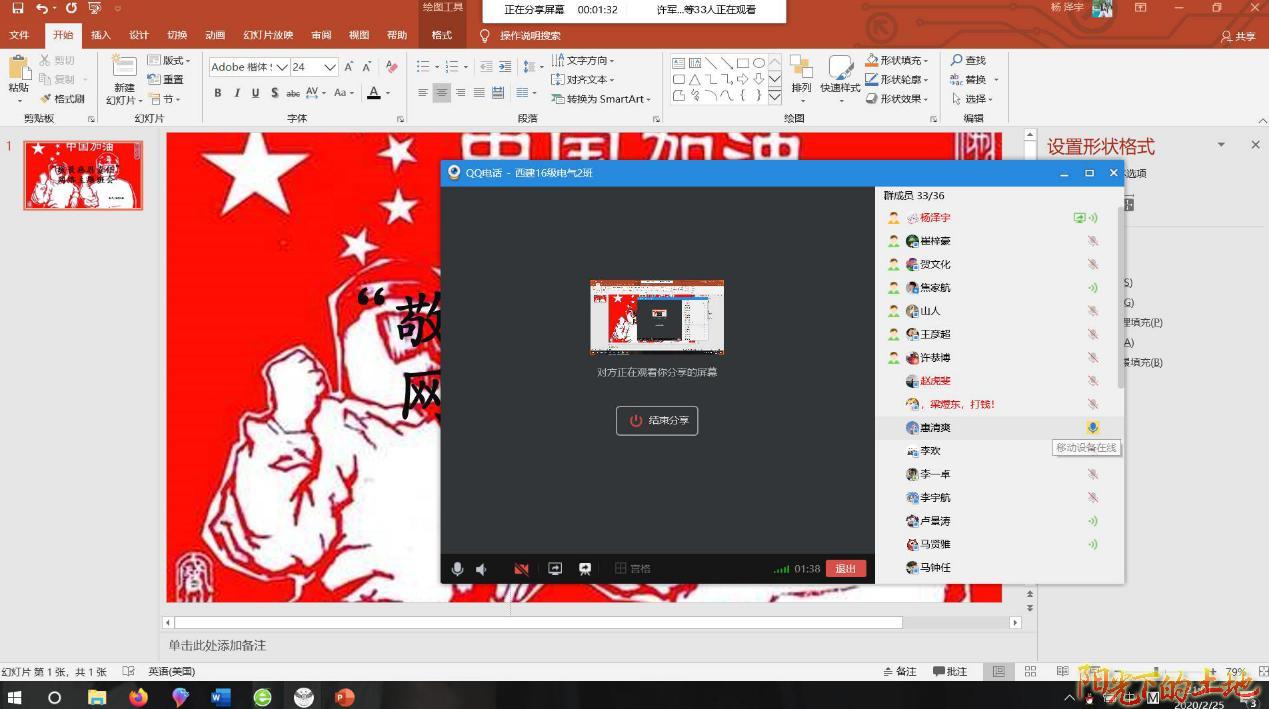1269x709 pixels.
Task: Turn on the camera in QQ call
Action: 521,569
